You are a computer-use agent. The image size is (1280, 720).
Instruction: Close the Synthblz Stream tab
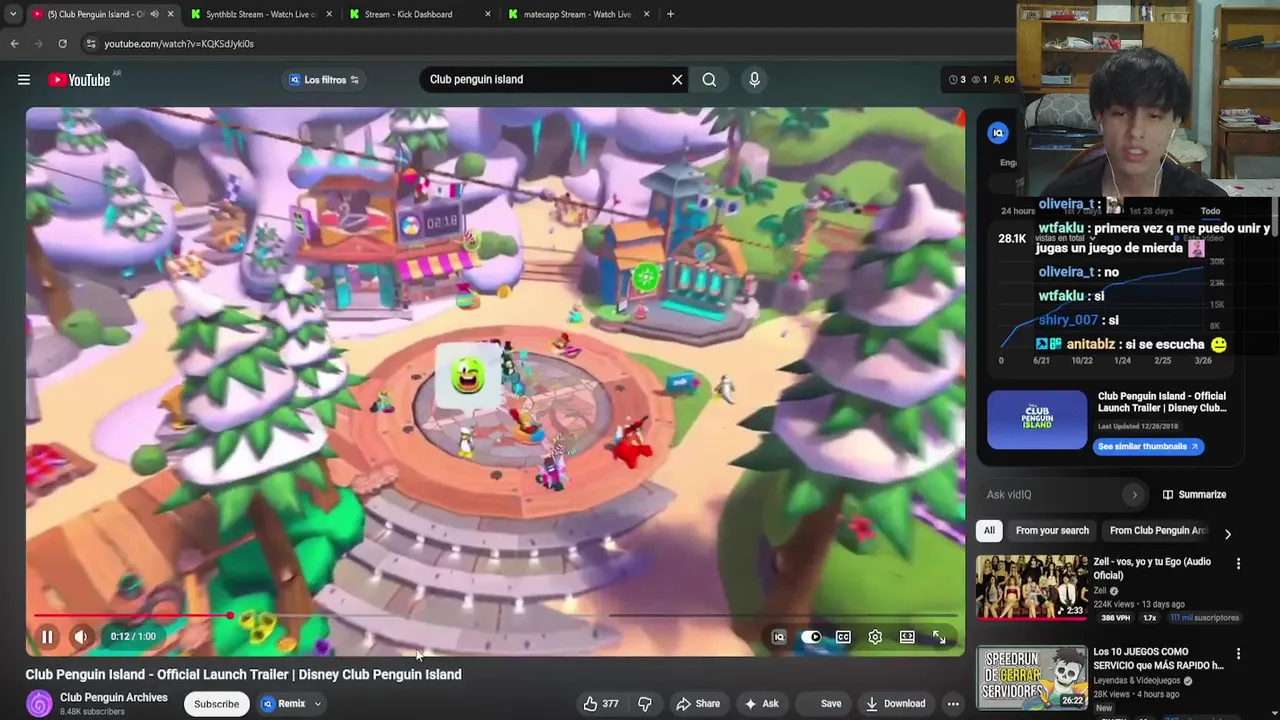(x=329, y=14)
